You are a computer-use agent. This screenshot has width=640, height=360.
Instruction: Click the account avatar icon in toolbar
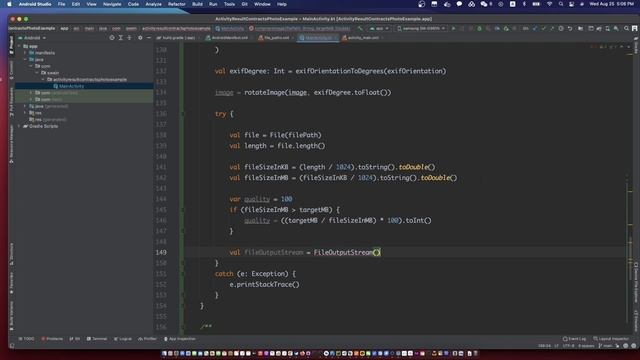click(x=634, y=29)
